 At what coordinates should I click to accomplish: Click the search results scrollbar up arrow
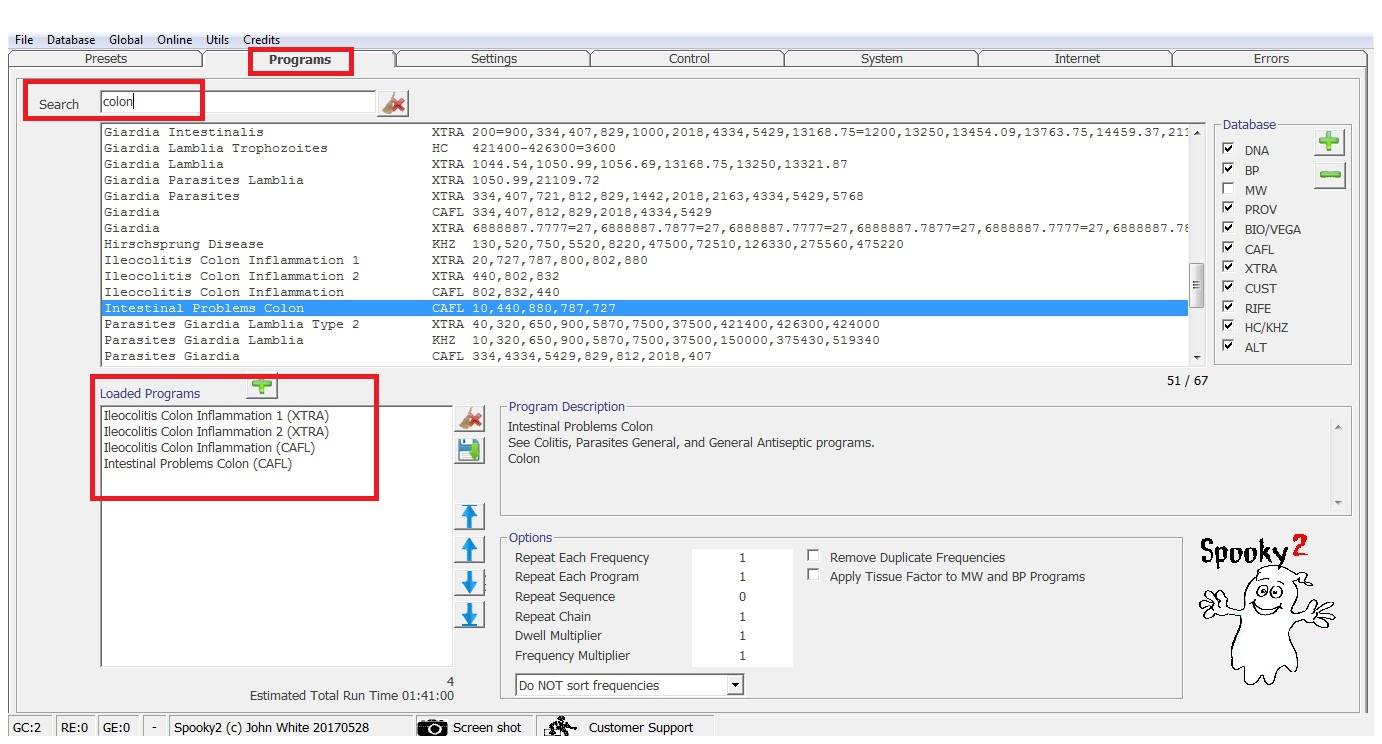tap(1197, 133)
